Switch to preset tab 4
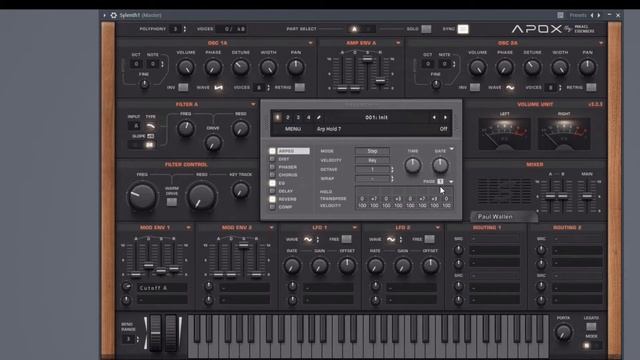 click(309, 118)
